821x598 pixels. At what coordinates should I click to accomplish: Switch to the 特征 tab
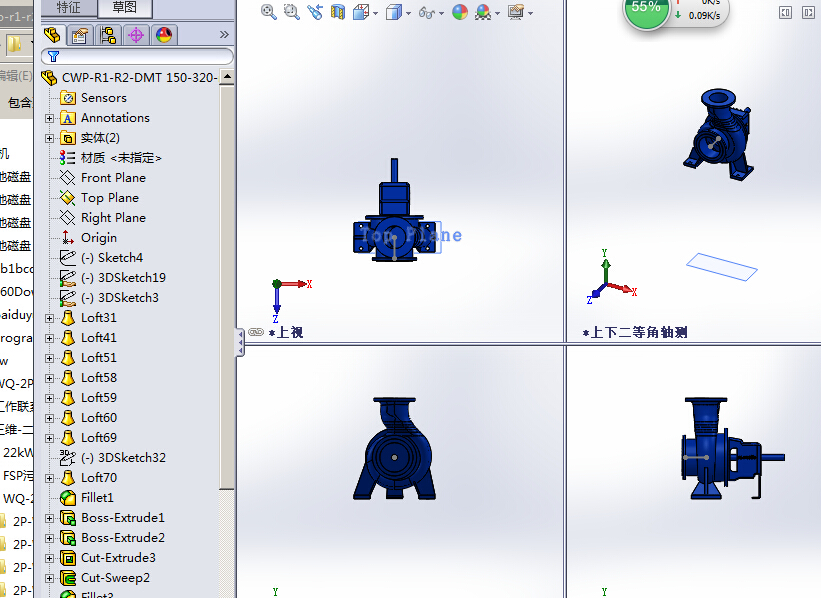pos(69,7)
